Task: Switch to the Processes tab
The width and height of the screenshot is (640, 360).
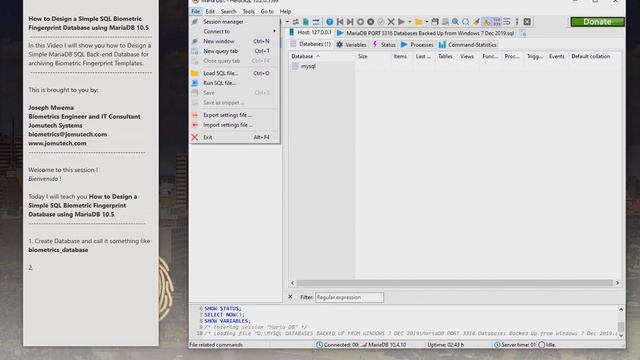Action: point(417,44)
